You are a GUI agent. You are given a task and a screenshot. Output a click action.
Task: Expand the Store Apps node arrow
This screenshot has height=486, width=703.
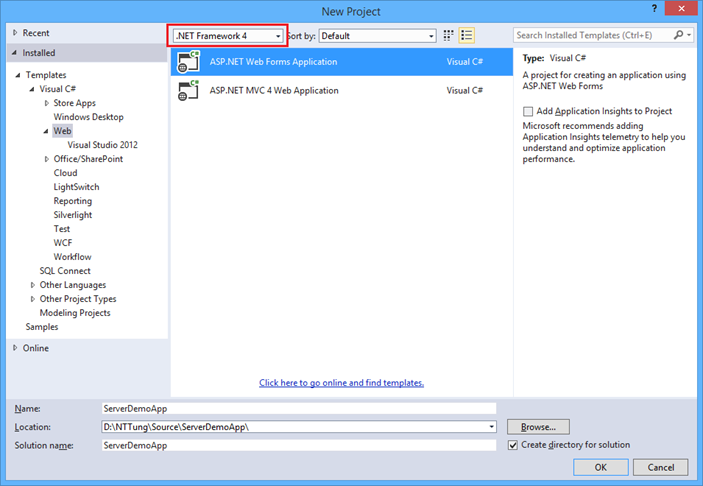click(47, 103)
